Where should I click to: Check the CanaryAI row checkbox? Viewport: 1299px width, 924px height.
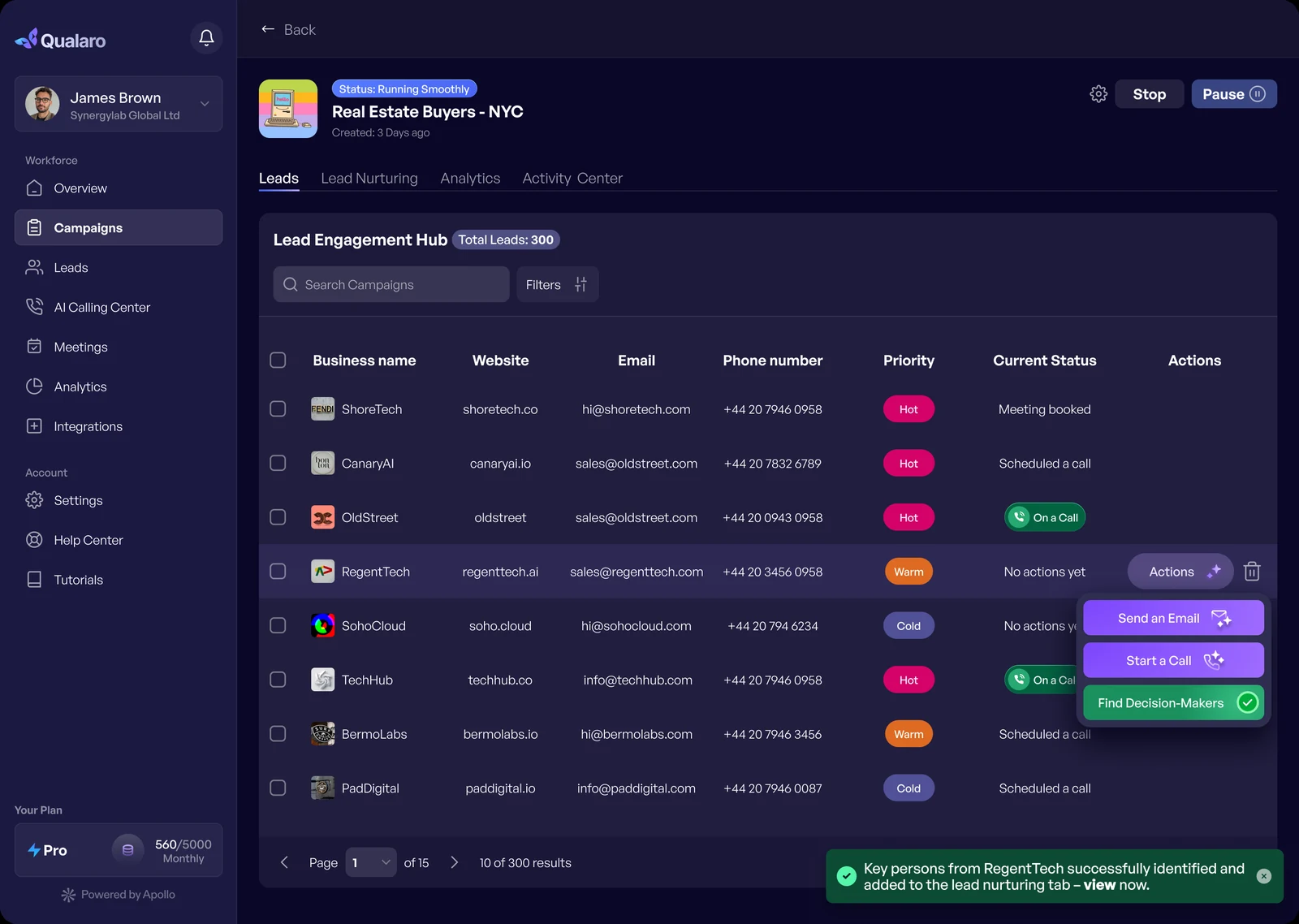[x=278, y=464]
